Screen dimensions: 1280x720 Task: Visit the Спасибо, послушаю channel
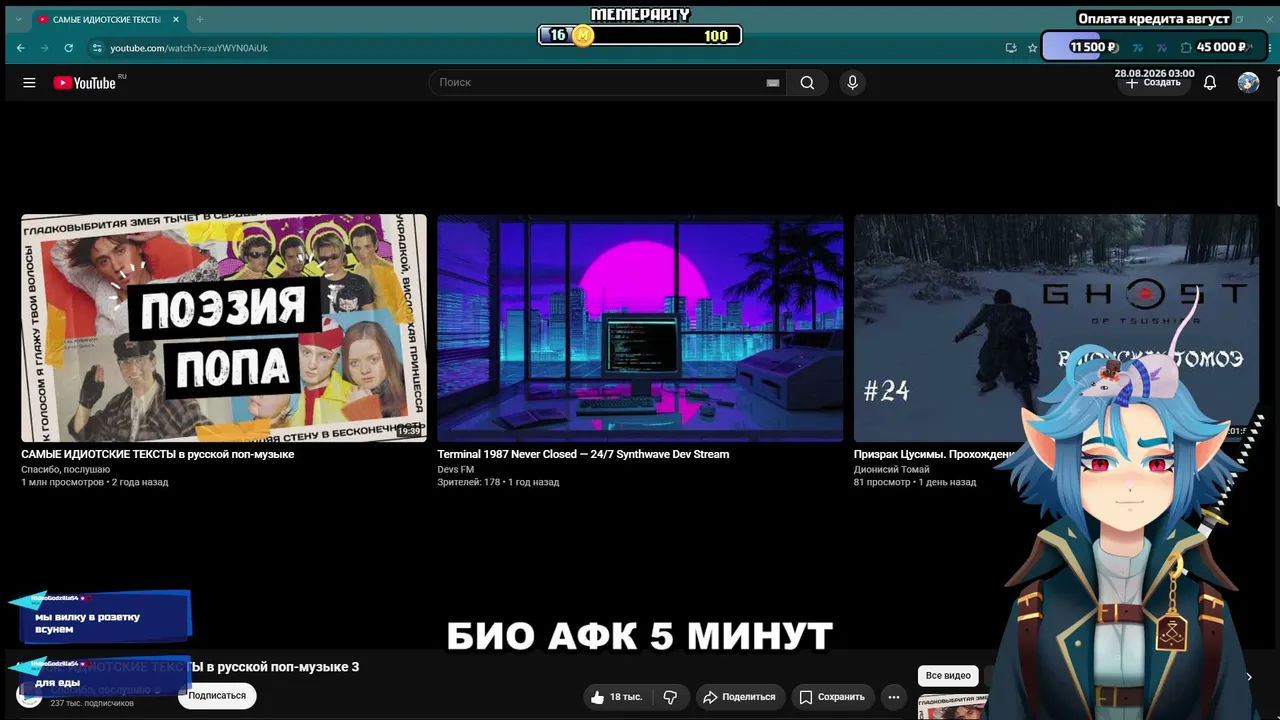click(x=66, y=469)
